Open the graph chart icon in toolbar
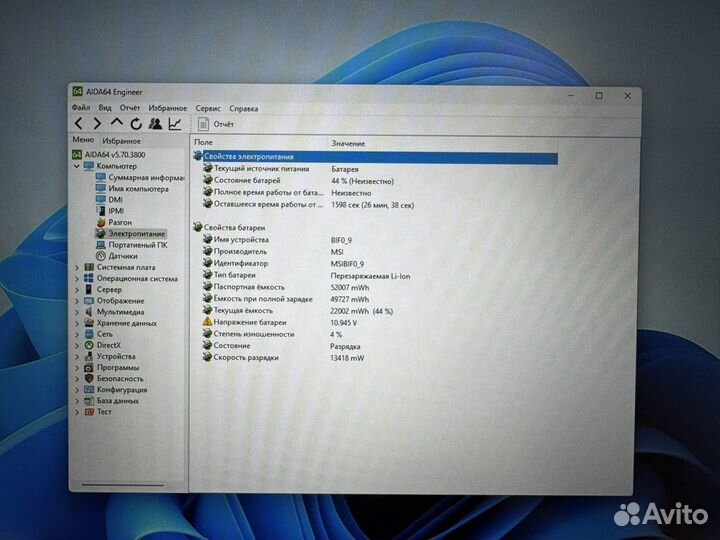Viewport: 720px width, 540px height. tap(175, 124)
